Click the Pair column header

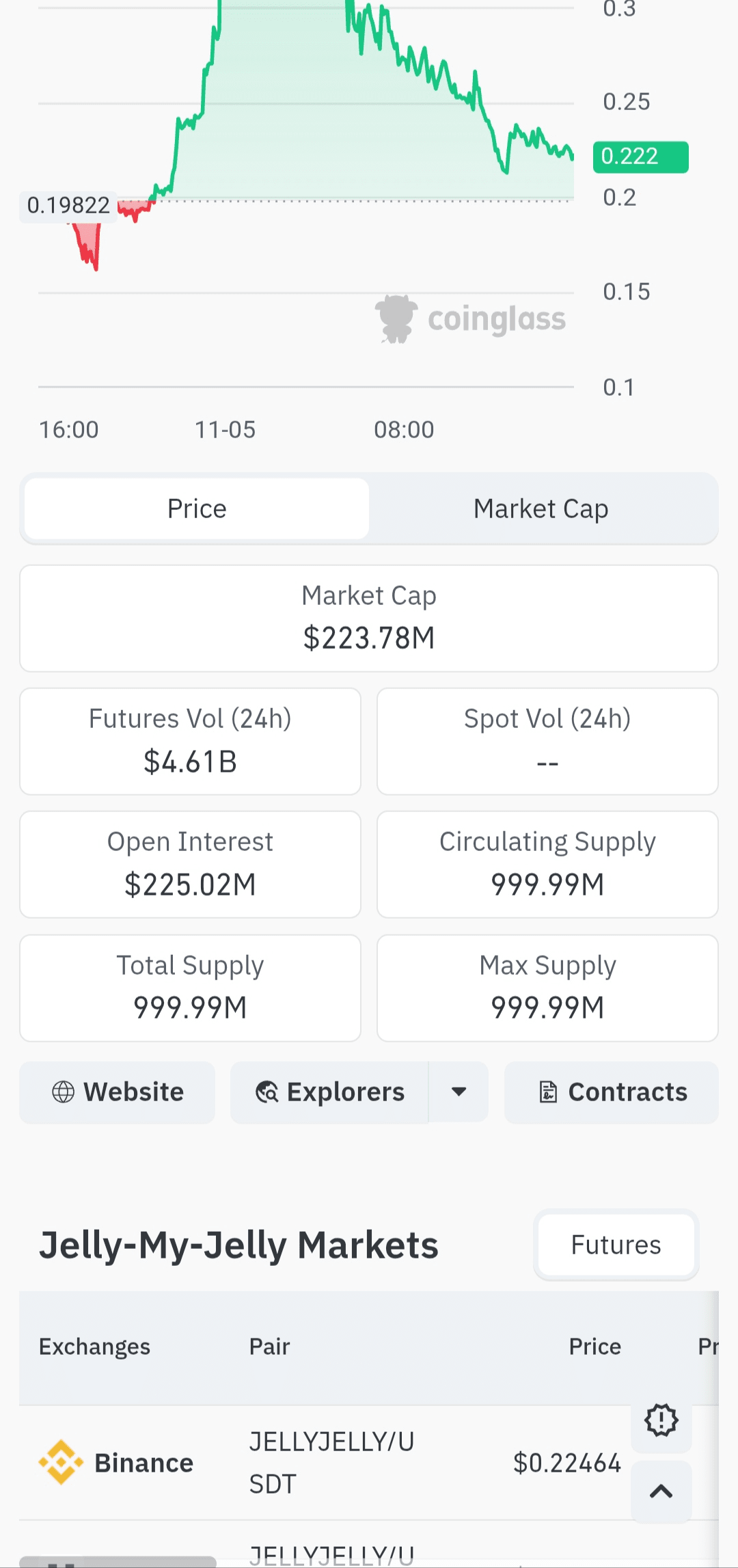[269, 1347]
